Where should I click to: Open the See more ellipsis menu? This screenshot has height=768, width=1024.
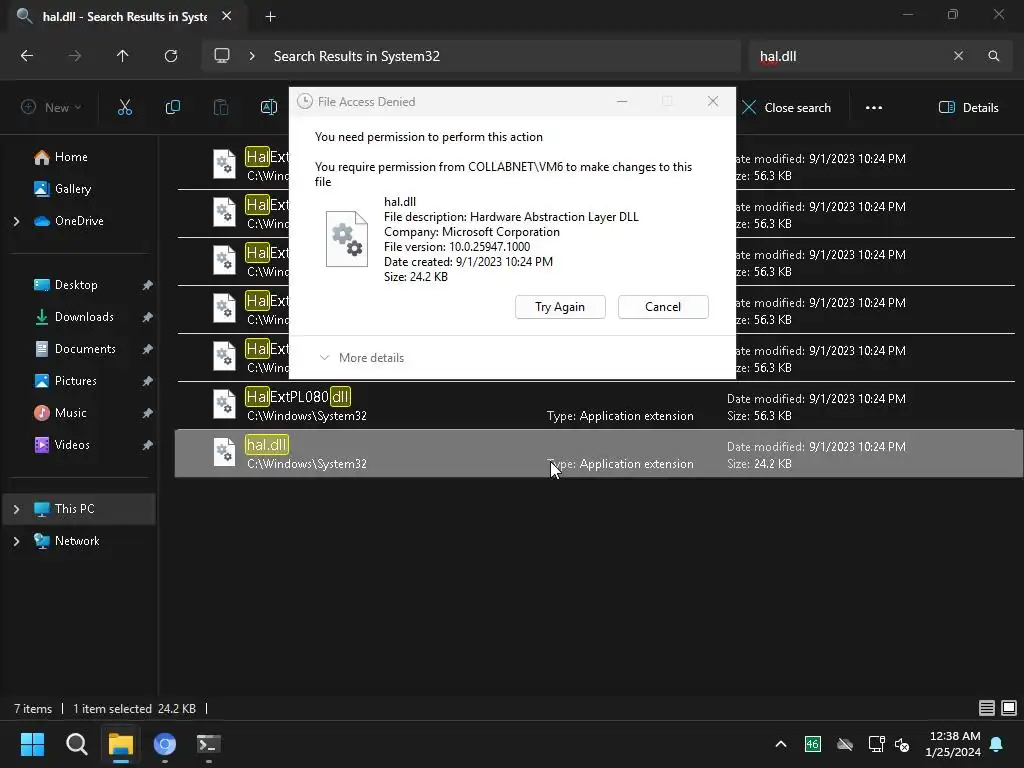874,108
